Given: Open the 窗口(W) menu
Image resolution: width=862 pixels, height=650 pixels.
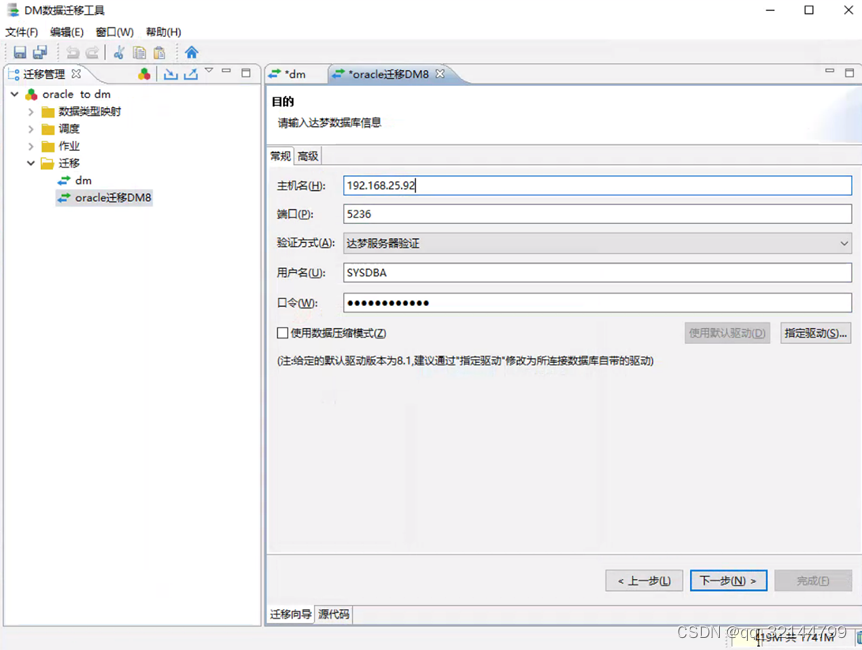Looking at the screenshot, I should 114,32.
